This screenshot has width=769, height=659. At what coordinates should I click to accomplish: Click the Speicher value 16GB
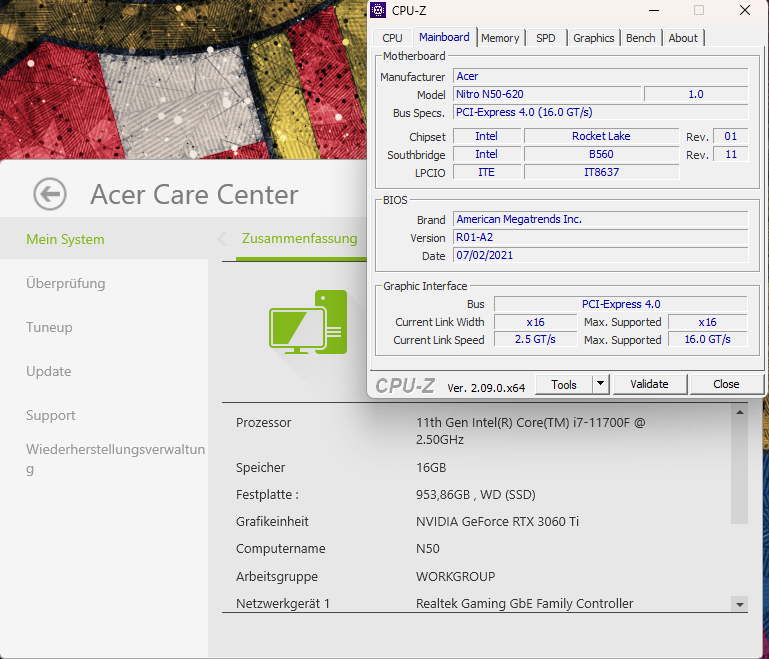(x=431, y=468)
